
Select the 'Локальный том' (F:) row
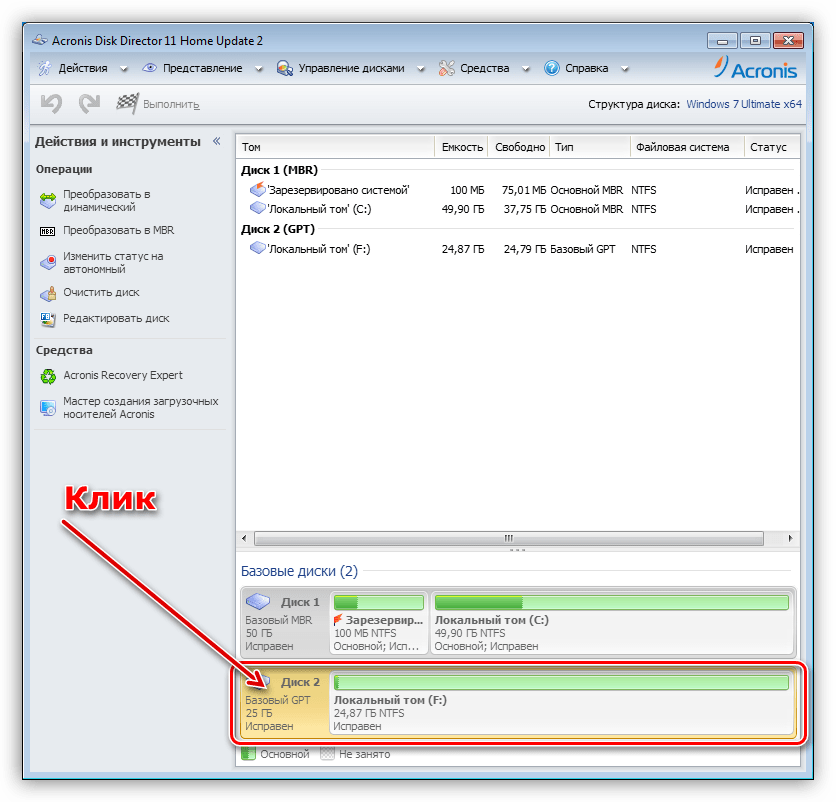[x=518, y=249]
